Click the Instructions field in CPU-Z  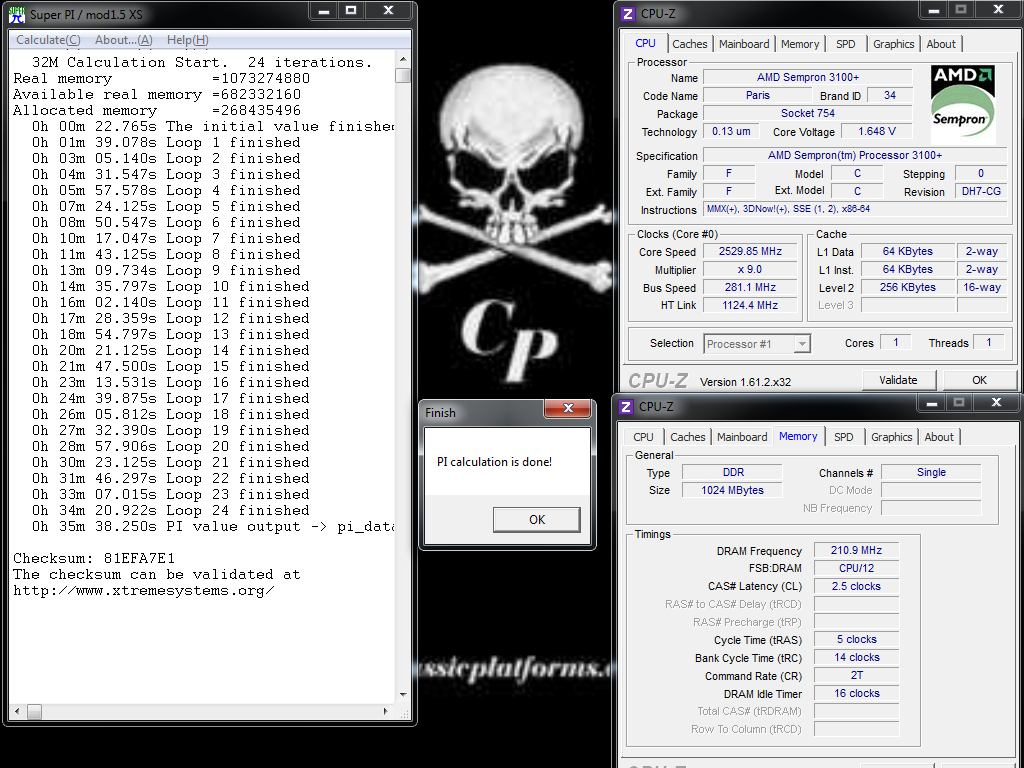[x=855, y=209]
